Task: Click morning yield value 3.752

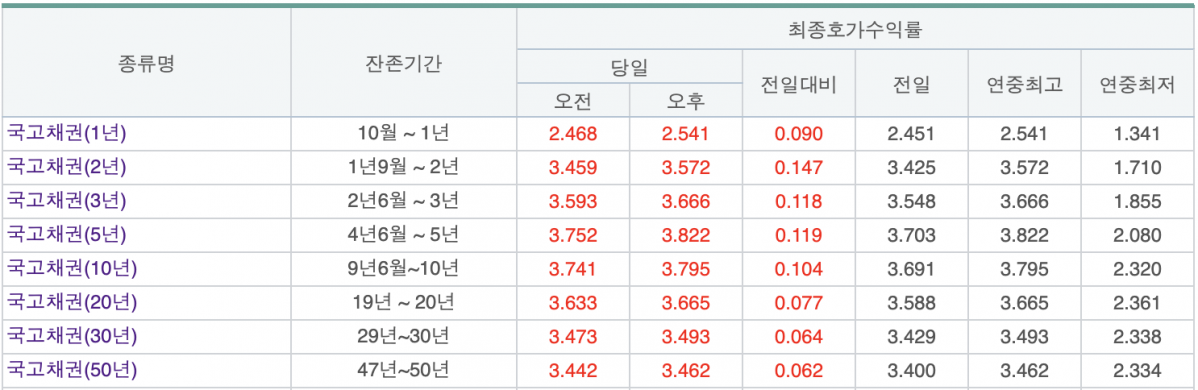Action: 573,236
